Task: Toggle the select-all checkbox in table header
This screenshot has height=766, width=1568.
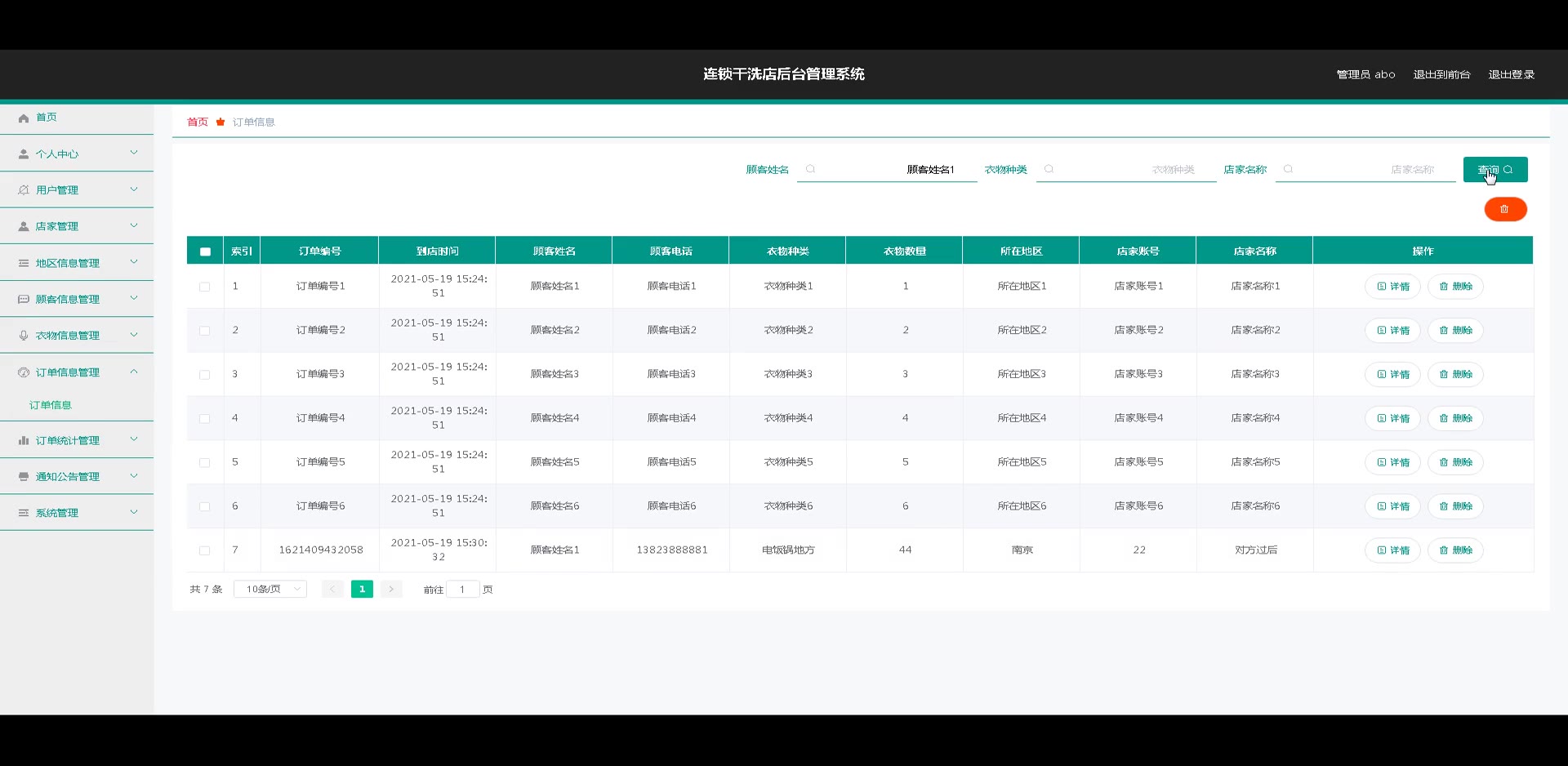Action: [205, 252]
